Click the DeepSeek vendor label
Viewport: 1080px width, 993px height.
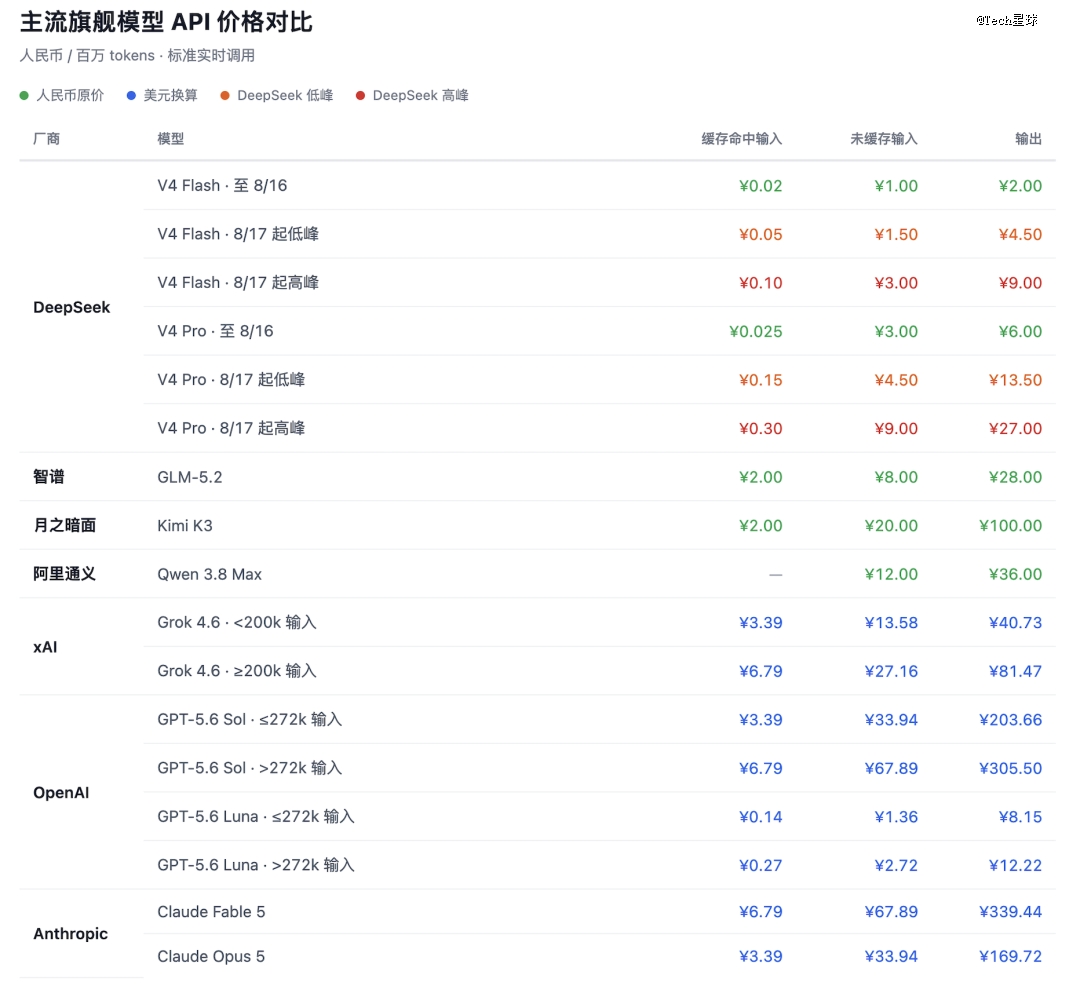point(72,308)
